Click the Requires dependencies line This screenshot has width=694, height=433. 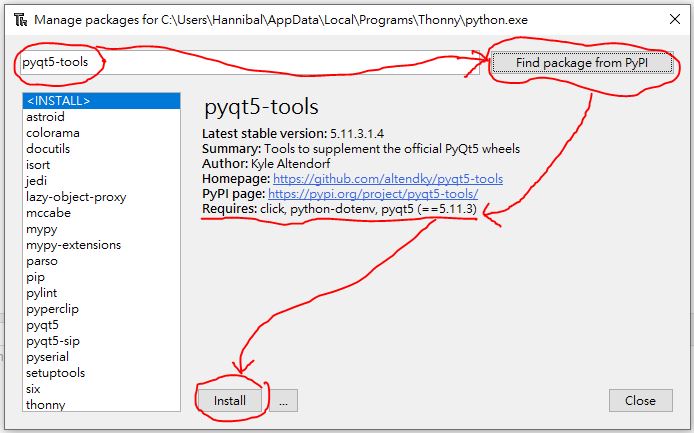pyautogui.click(x=339, y=209)
